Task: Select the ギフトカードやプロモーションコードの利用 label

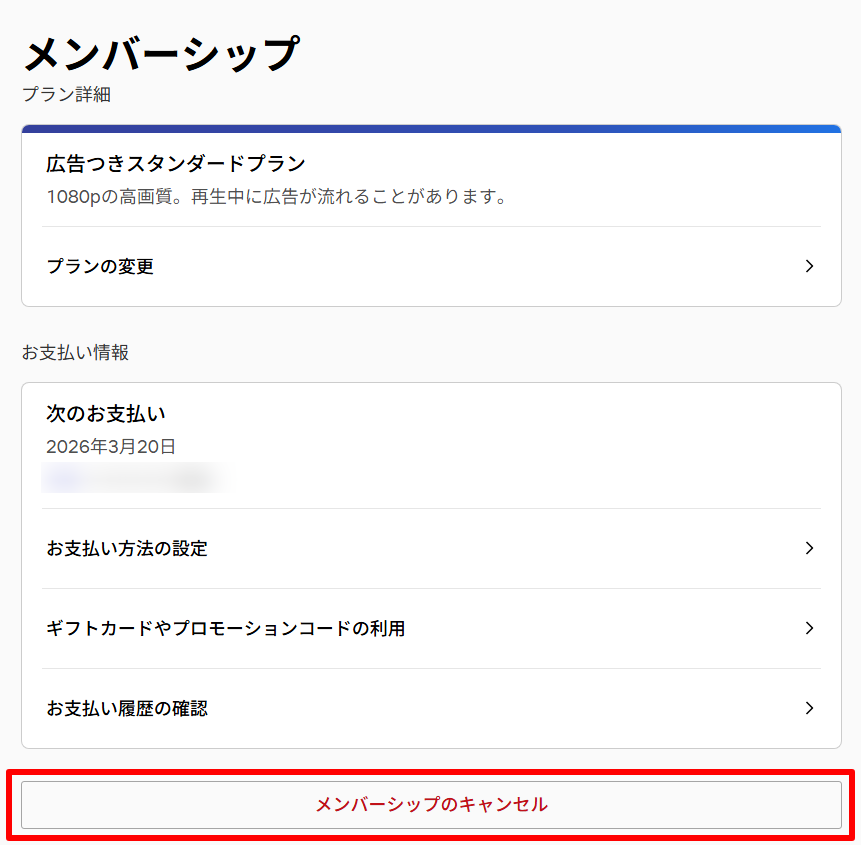Action: 225,629
